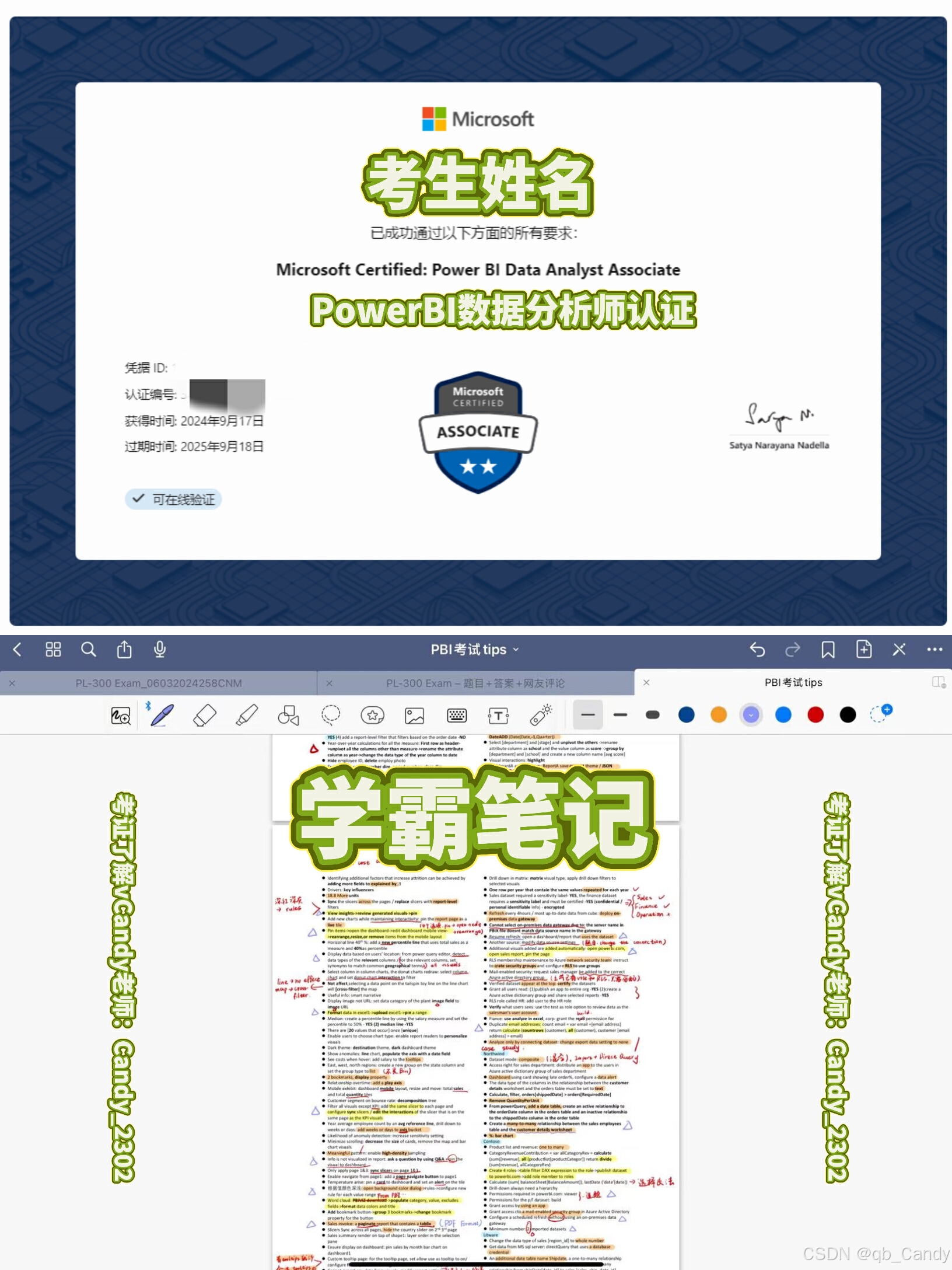
Task: Close the PL-300 Exam_06032024258CNM tab
Action: point(12,683)
